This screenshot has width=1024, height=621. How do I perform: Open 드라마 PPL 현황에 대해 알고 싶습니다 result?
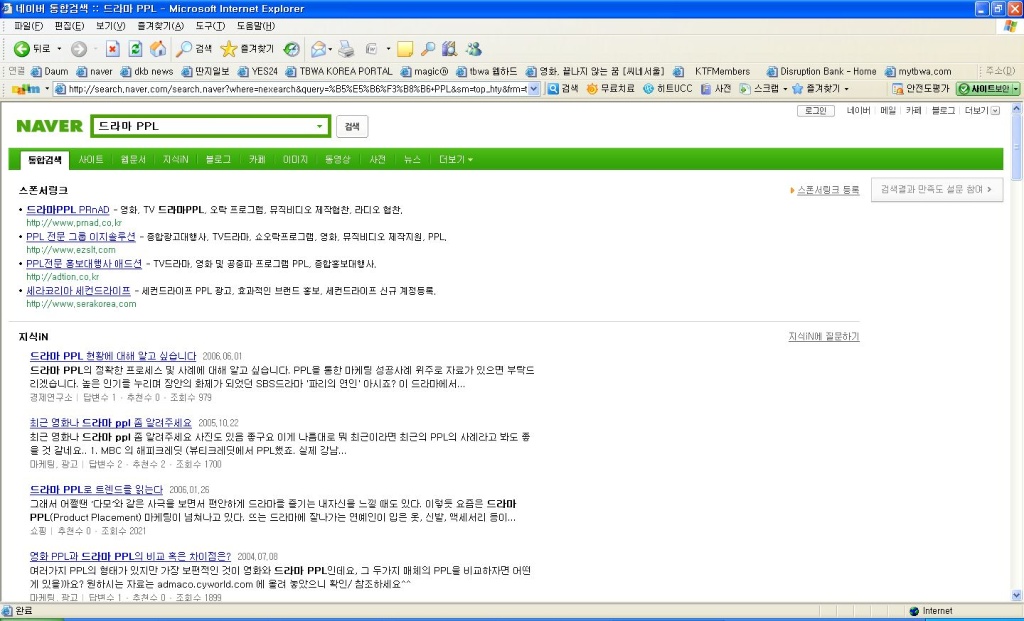coord(113,356)
